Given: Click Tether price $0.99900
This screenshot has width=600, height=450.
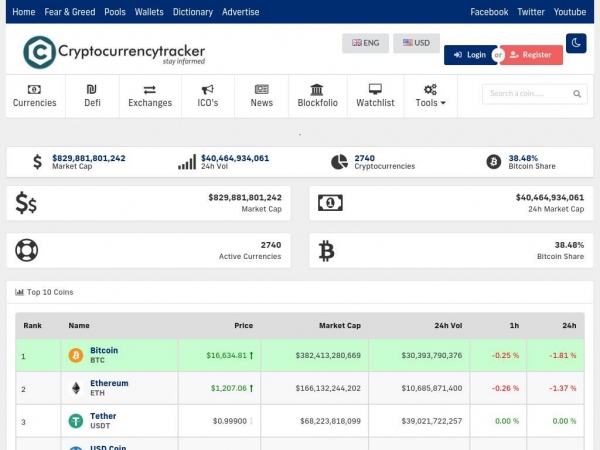Looking at the screenshot, I should [x=230, y=421].
